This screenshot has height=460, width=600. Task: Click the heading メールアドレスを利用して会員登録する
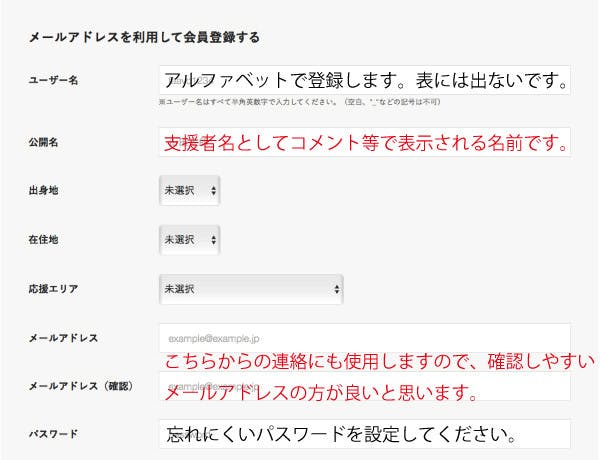click(145, 38)
